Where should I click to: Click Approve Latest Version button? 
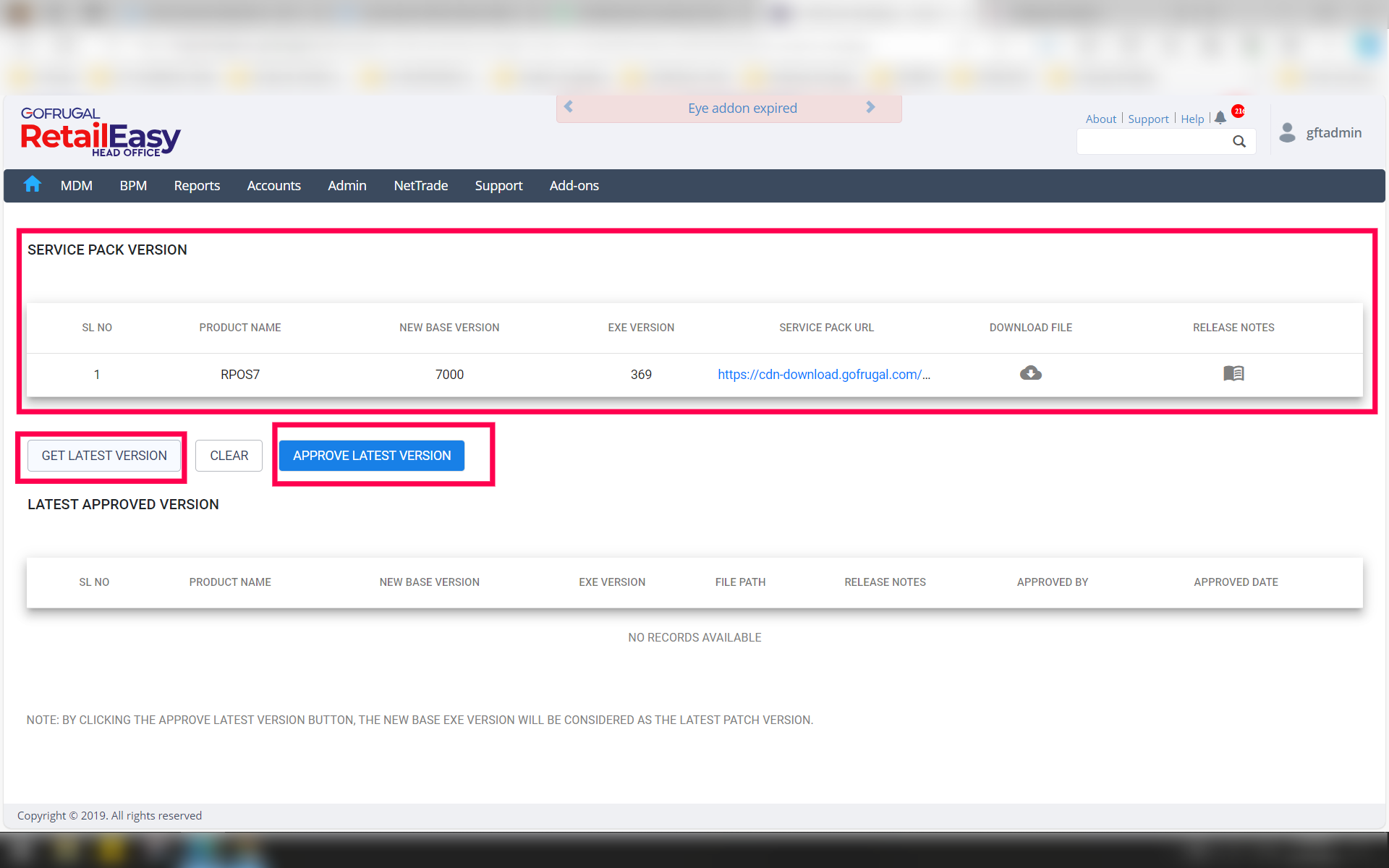371,456
